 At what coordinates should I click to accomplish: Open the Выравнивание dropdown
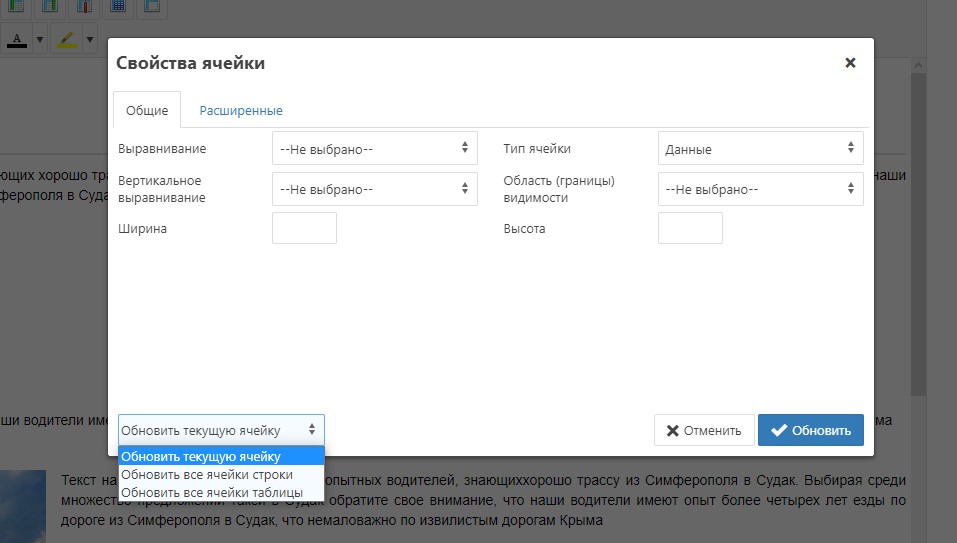pos(375,148)
